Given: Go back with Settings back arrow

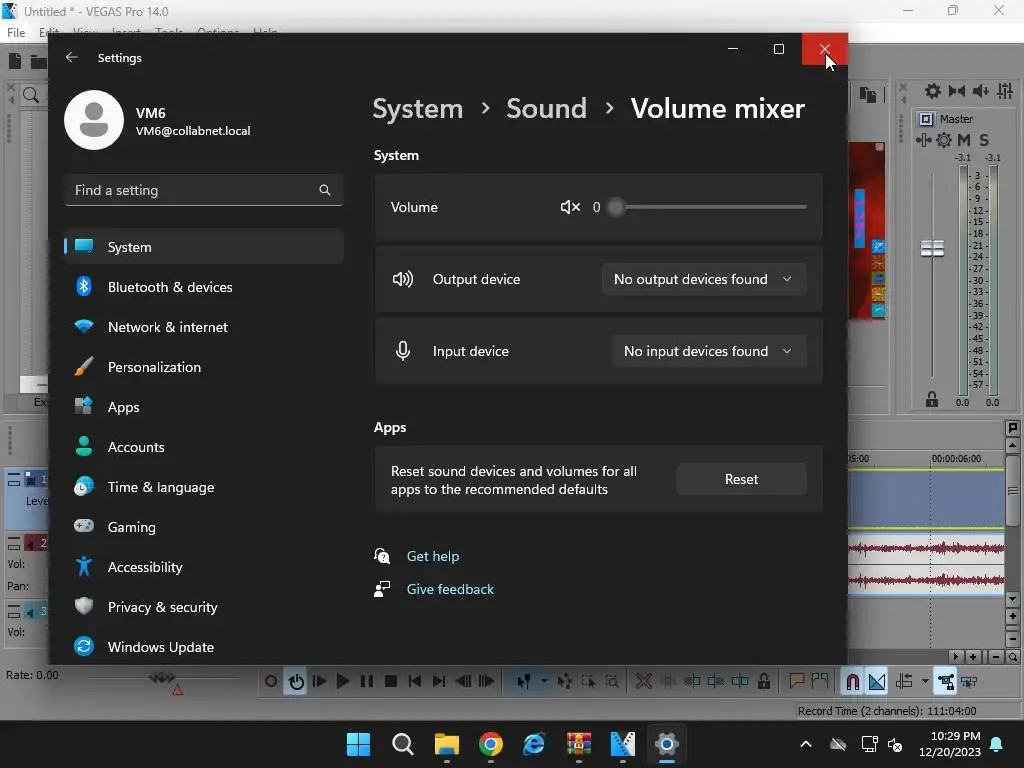Looking at the screenshot, I should tap(72, 57).
